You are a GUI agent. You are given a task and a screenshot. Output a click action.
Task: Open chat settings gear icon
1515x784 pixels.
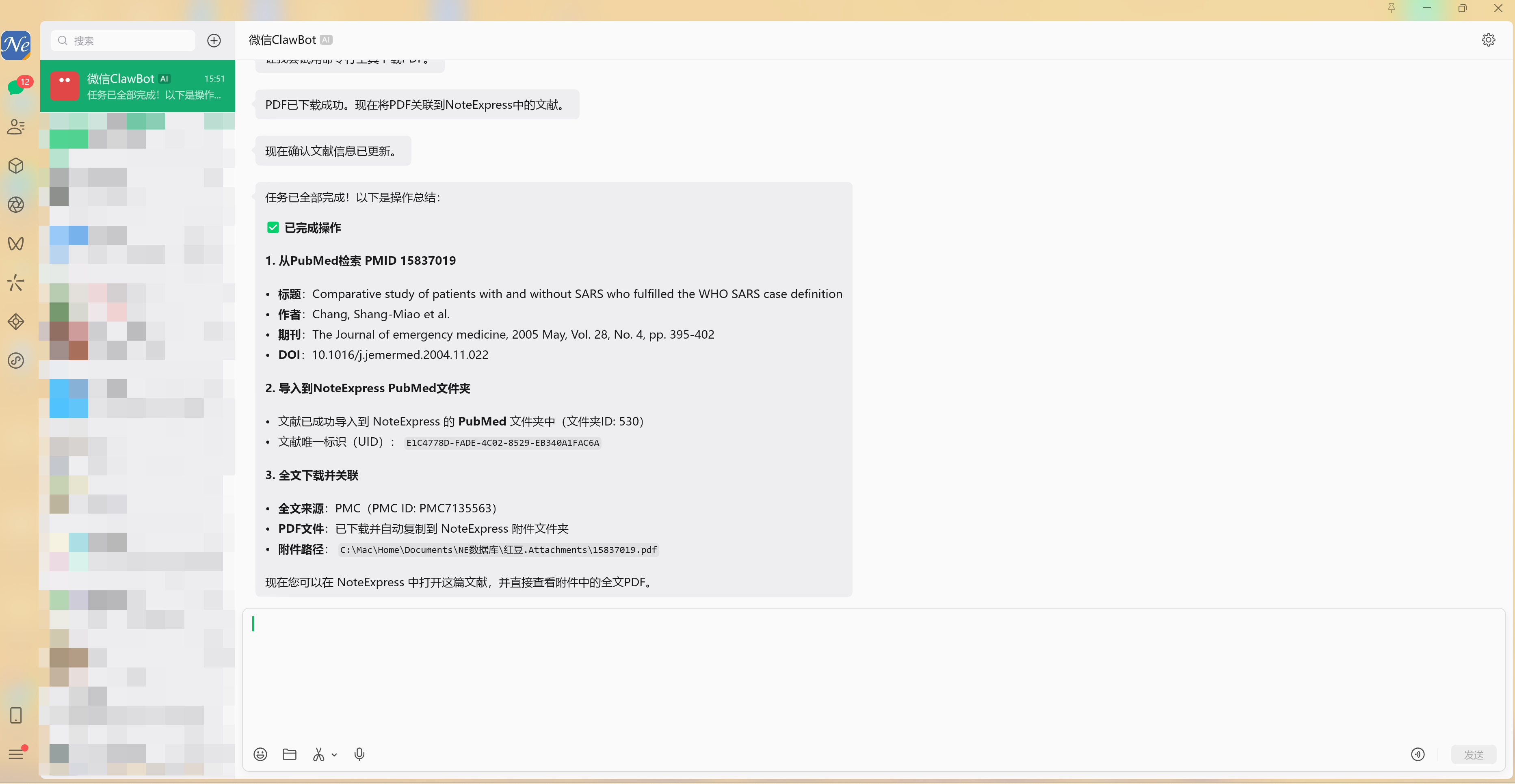click(x=1488, y=39)
